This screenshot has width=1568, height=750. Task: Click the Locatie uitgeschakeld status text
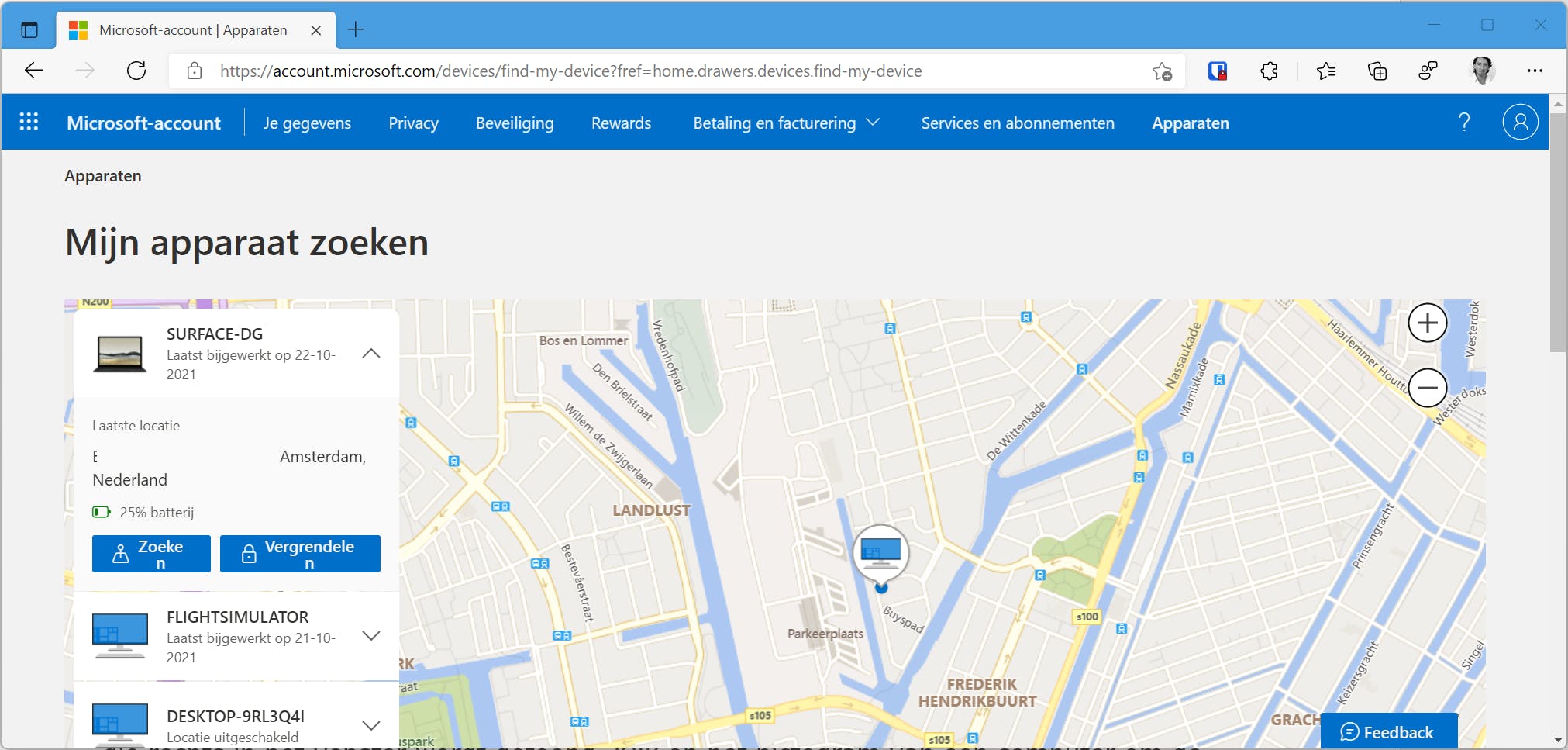(233, 737)
